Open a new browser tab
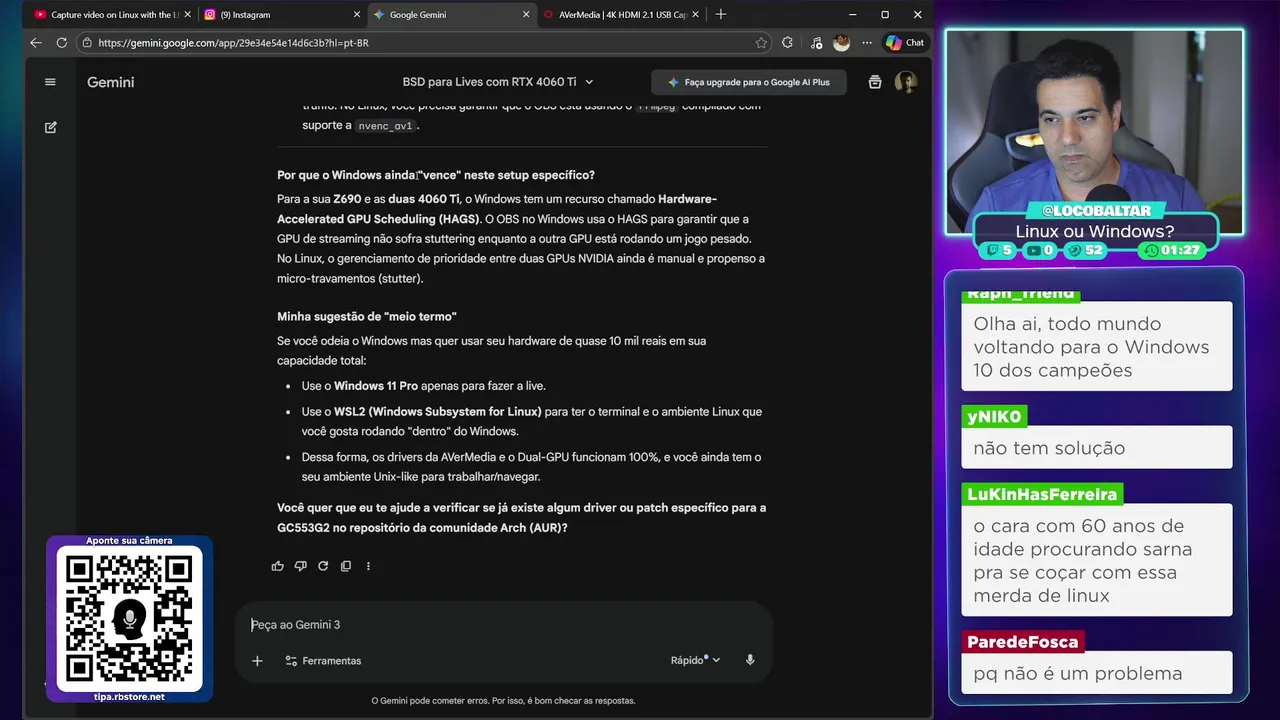1280x720 pixels. coord(721,14)
